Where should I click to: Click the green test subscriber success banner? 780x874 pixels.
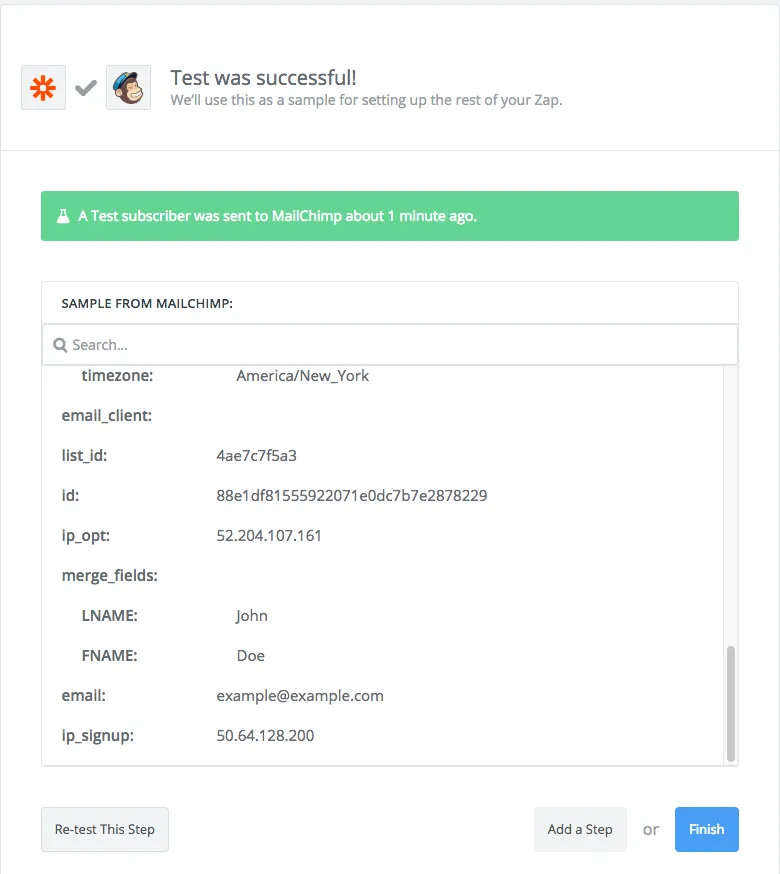pyautogui.click(x=390, y=216)
